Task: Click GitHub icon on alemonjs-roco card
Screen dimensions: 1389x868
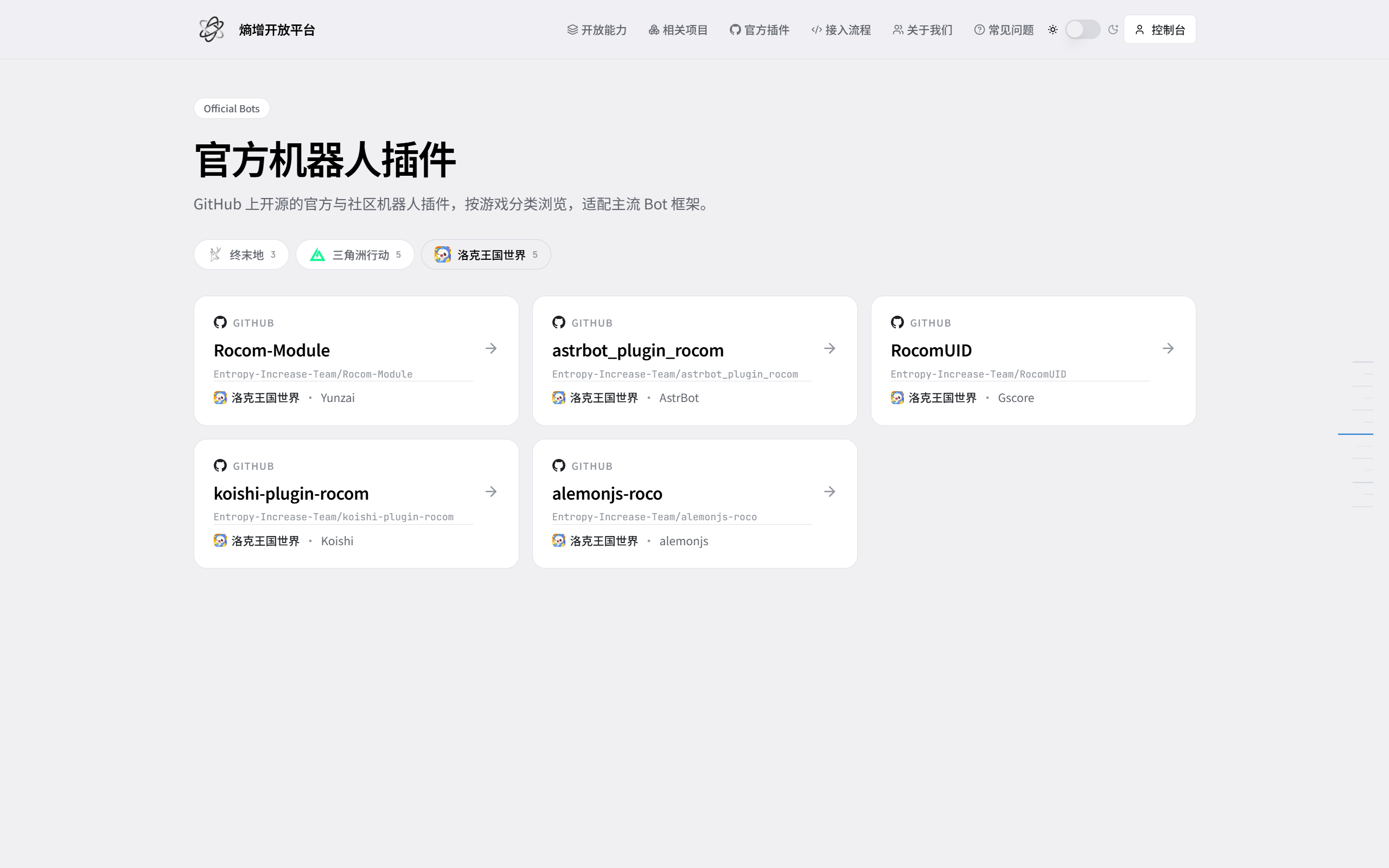Action: [558, 465]
